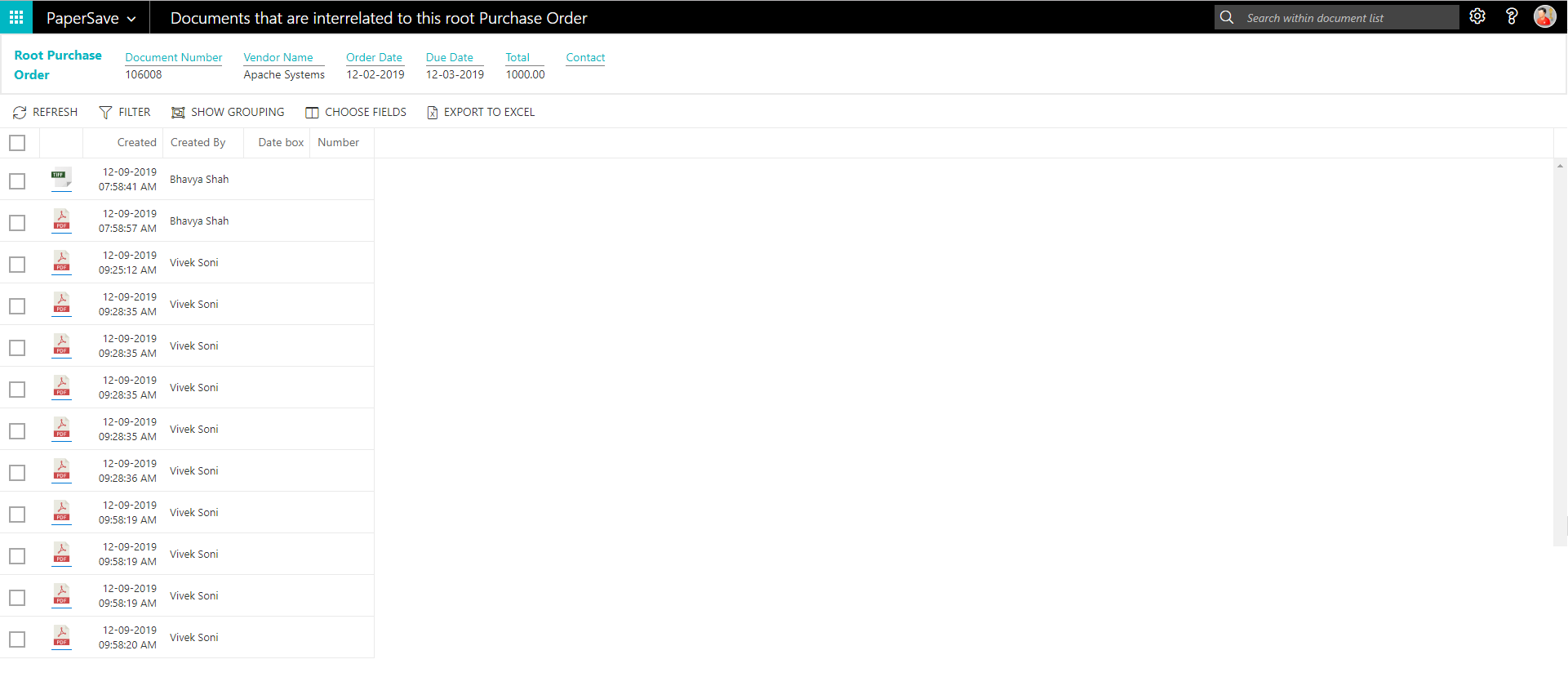1568x695 pixels.
Task: Expand the PaperSave dropdown menu
Action: pos(91,18)
